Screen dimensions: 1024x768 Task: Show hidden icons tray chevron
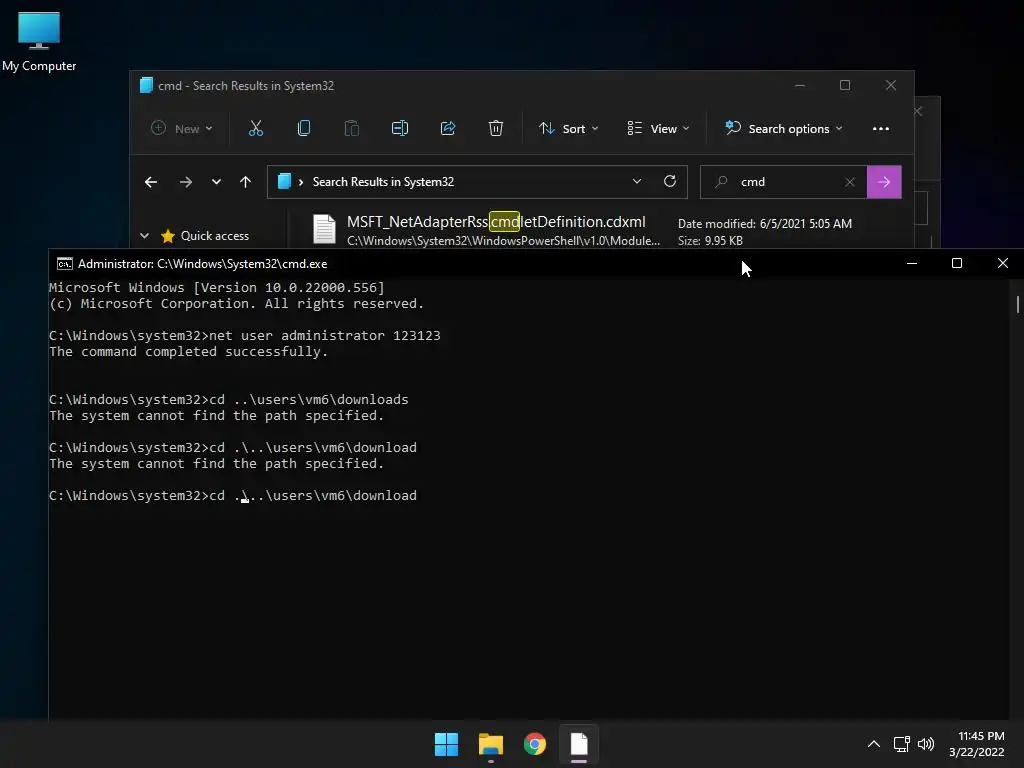click(x=874, y=744)
